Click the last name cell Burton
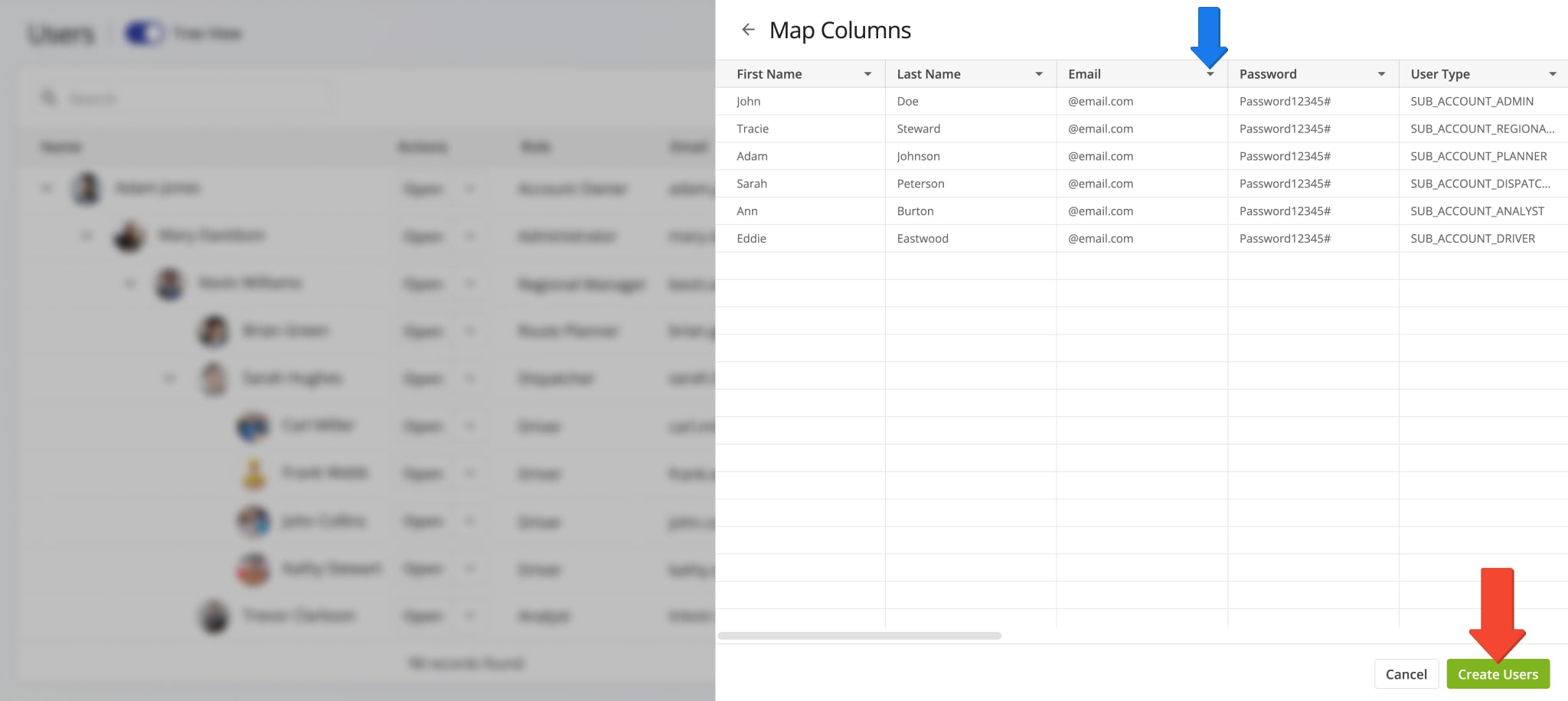 (971, 211)
